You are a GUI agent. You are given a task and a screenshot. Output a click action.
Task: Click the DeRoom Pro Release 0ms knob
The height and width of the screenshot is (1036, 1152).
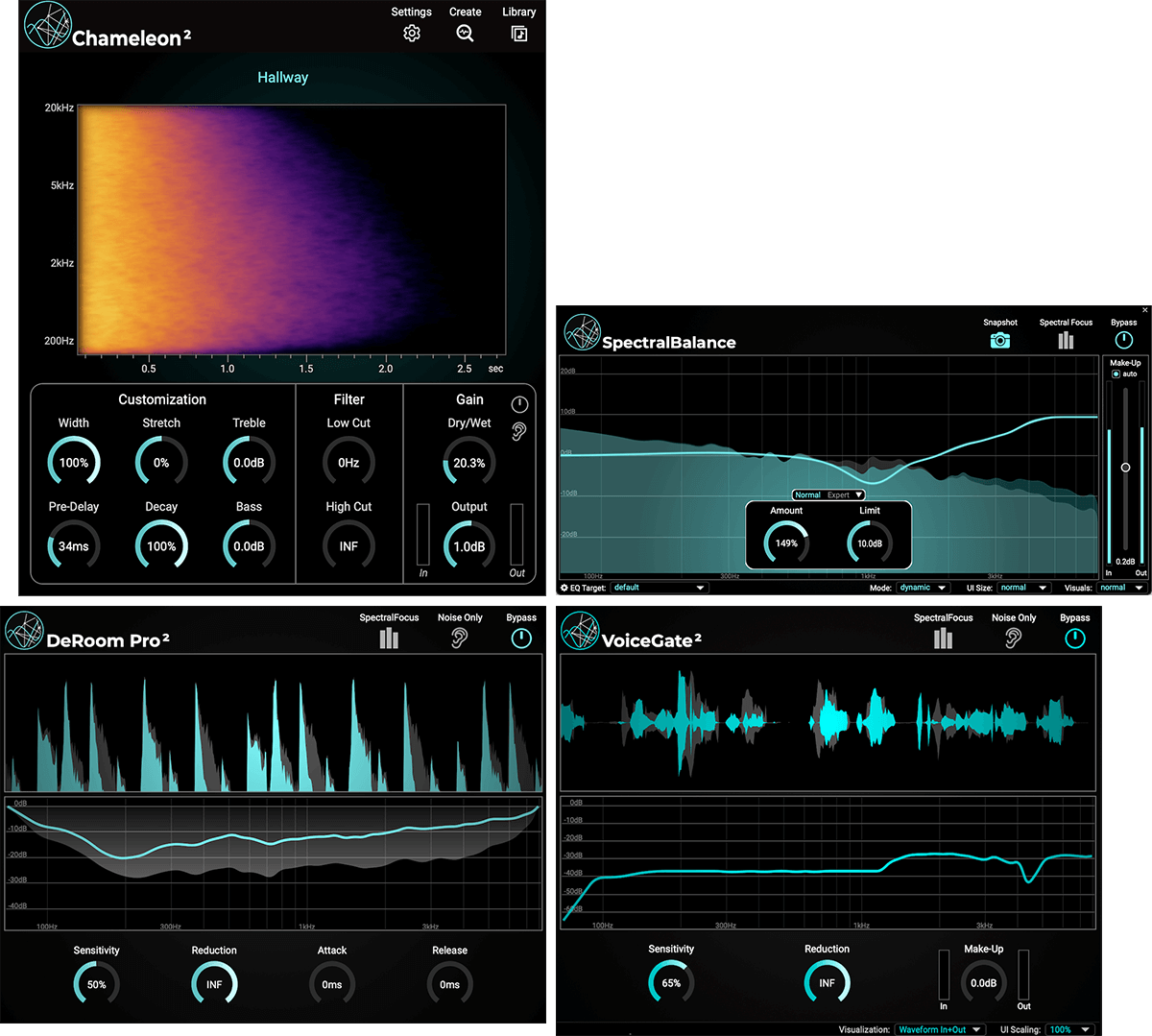[x=449, y=984]
